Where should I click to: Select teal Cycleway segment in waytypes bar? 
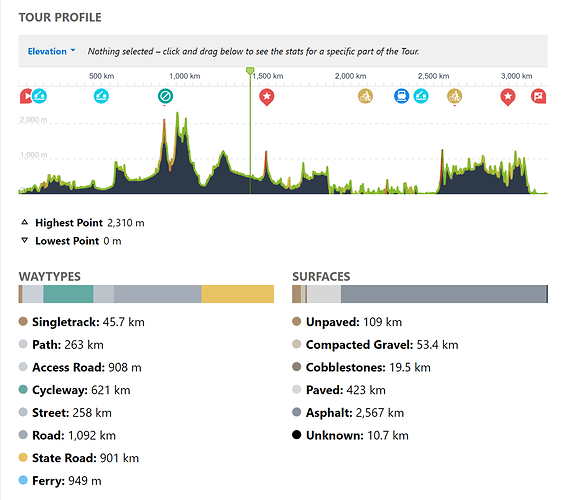click(68, 294)
